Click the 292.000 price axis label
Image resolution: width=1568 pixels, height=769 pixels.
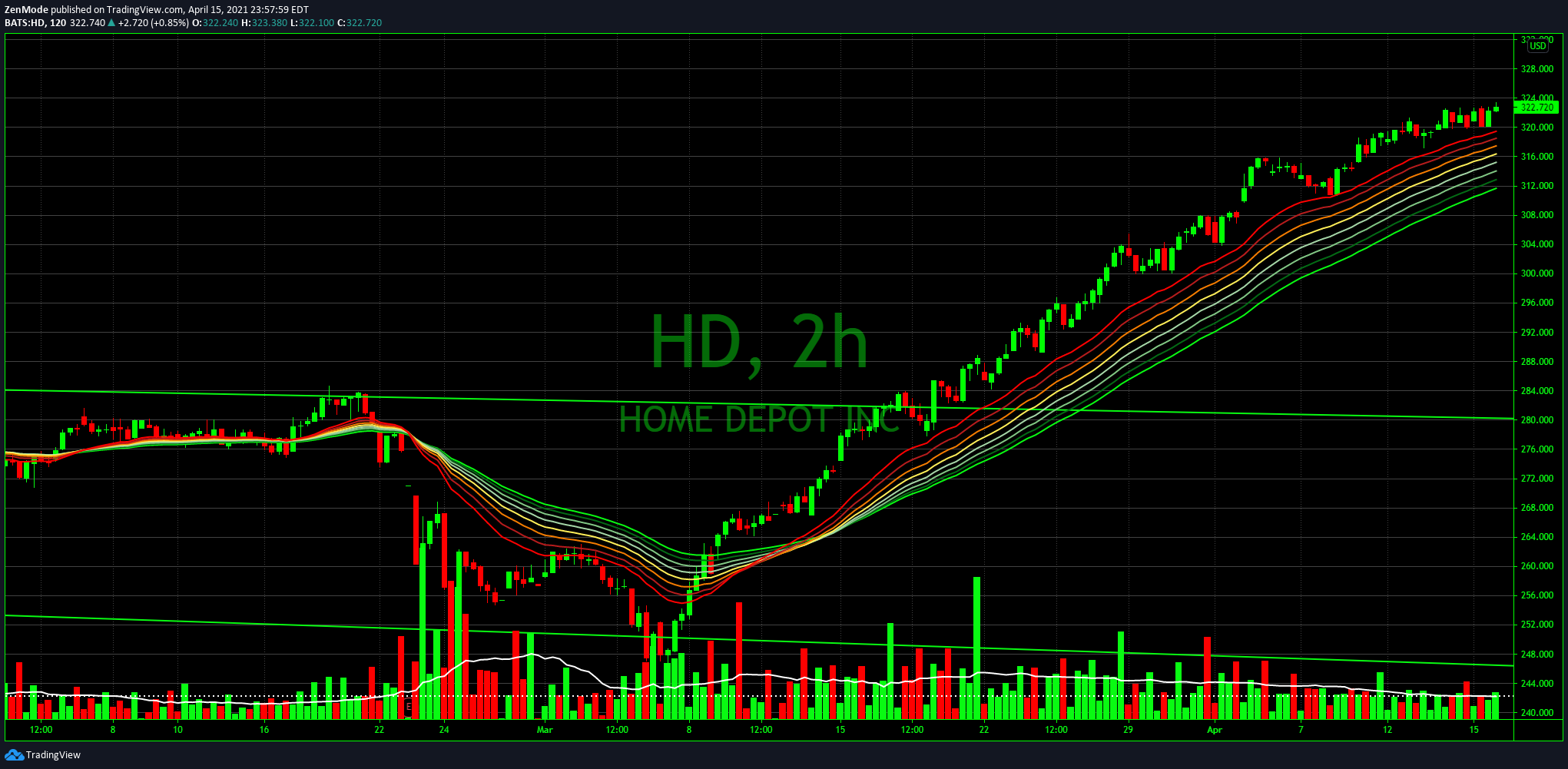click(x=1537, y=333)
